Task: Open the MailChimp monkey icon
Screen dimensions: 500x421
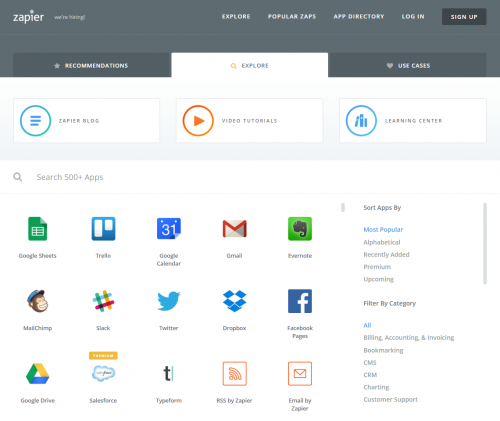Action: (38, 301)
